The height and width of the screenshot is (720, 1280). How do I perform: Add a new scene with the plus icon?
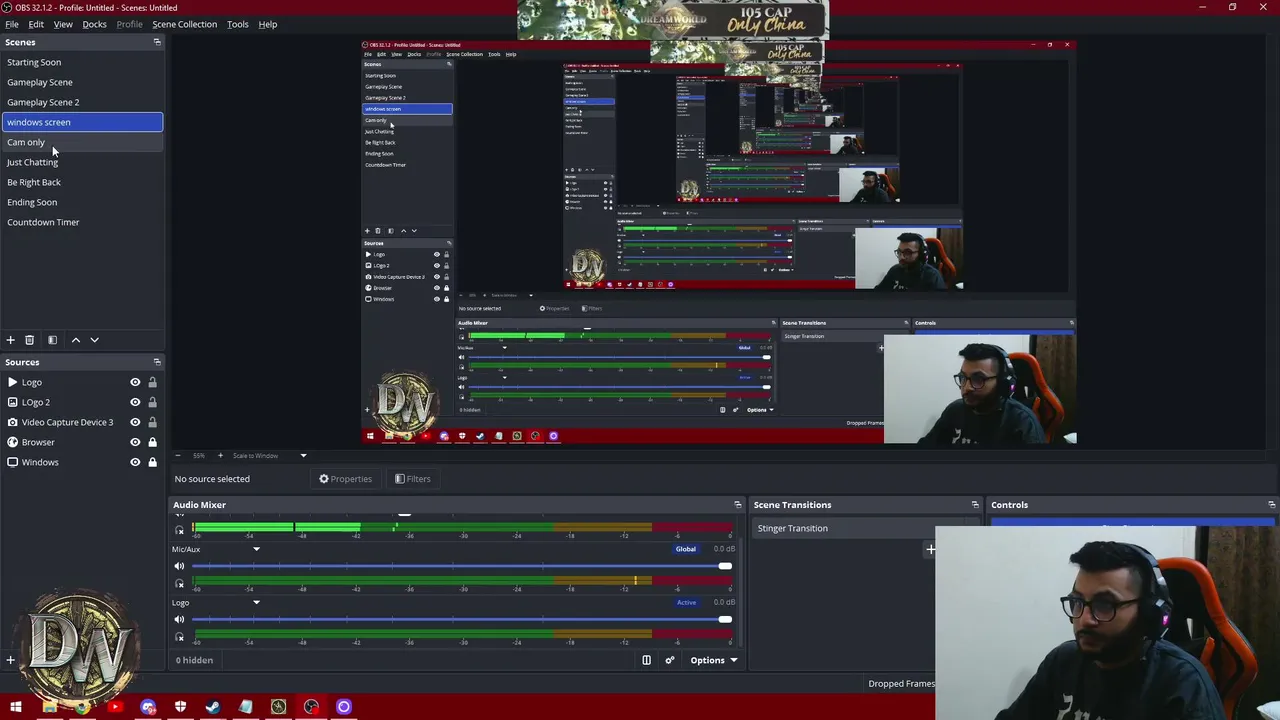(x=11, y=340)
